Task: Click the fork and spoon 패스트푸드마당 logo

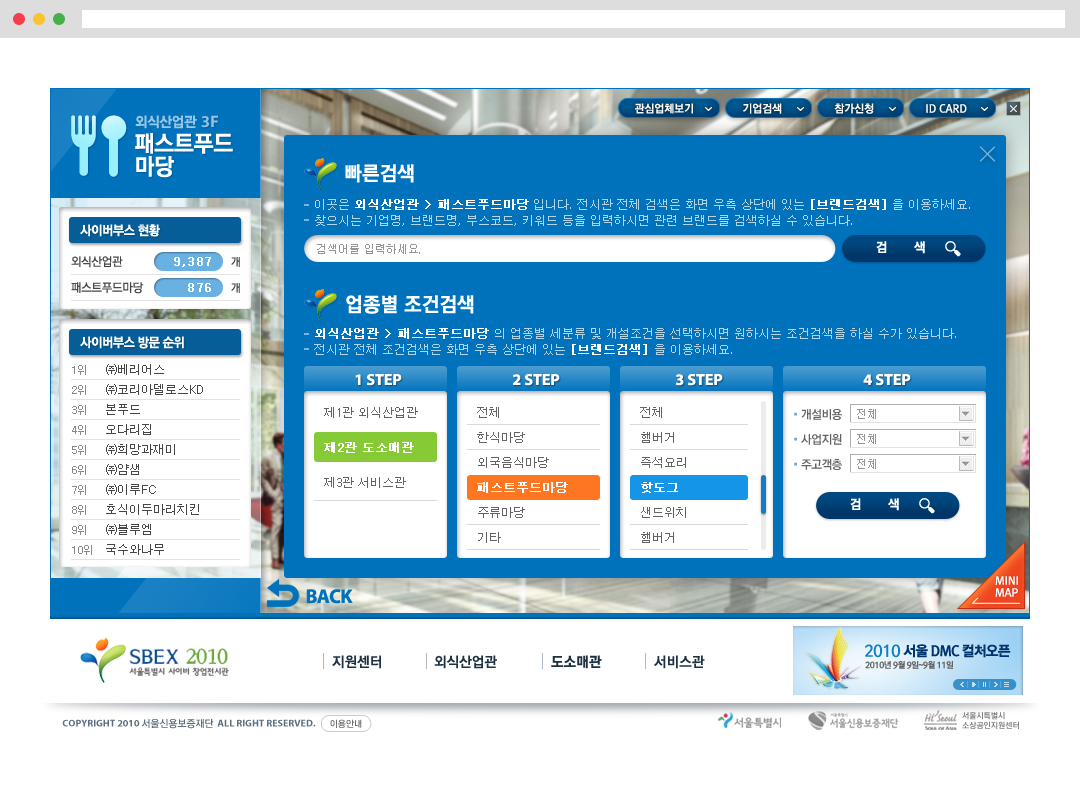Action: (152, 145)
